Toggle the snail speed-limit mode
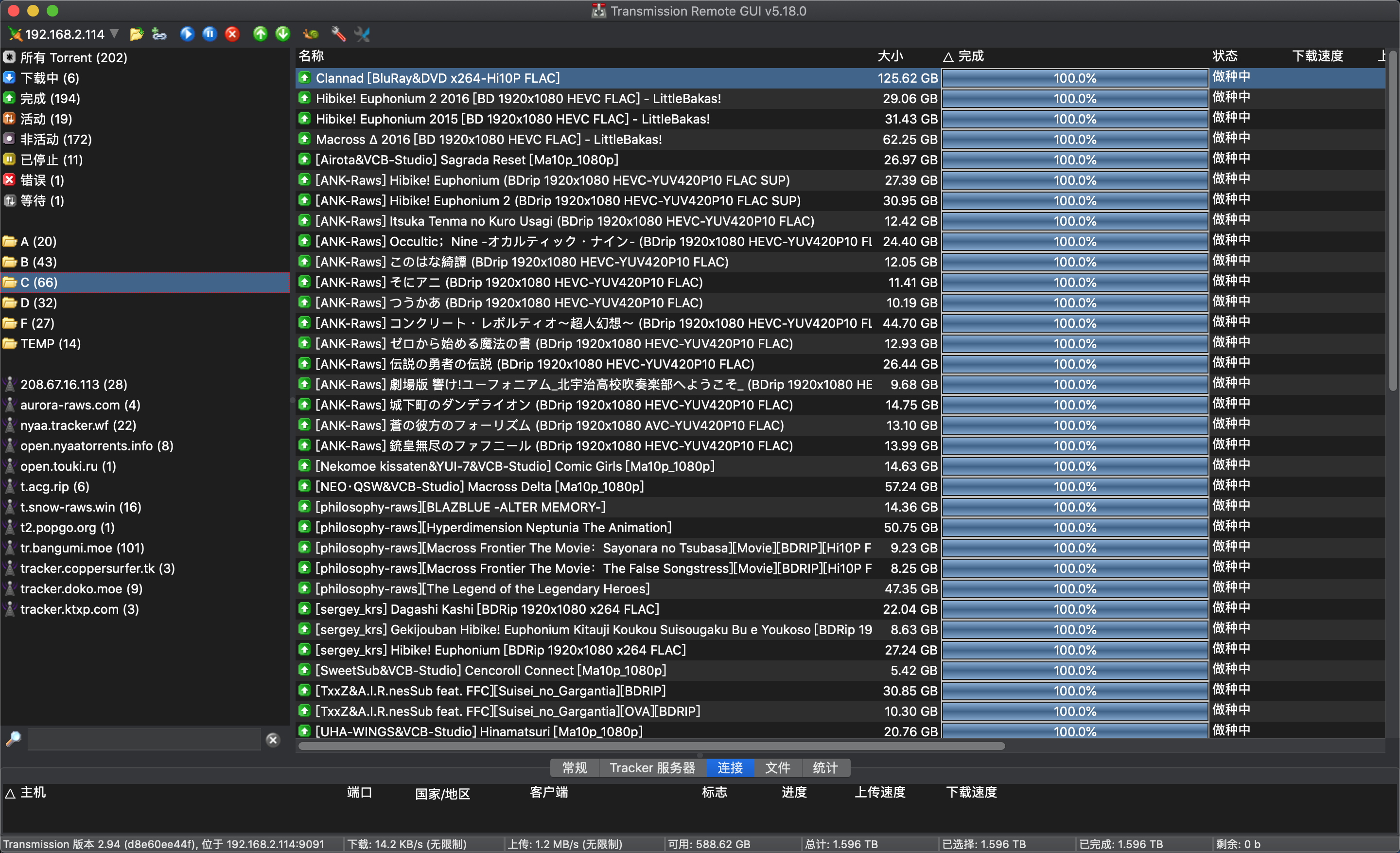This screenshot has width=1400, height=853. [310, 34]
